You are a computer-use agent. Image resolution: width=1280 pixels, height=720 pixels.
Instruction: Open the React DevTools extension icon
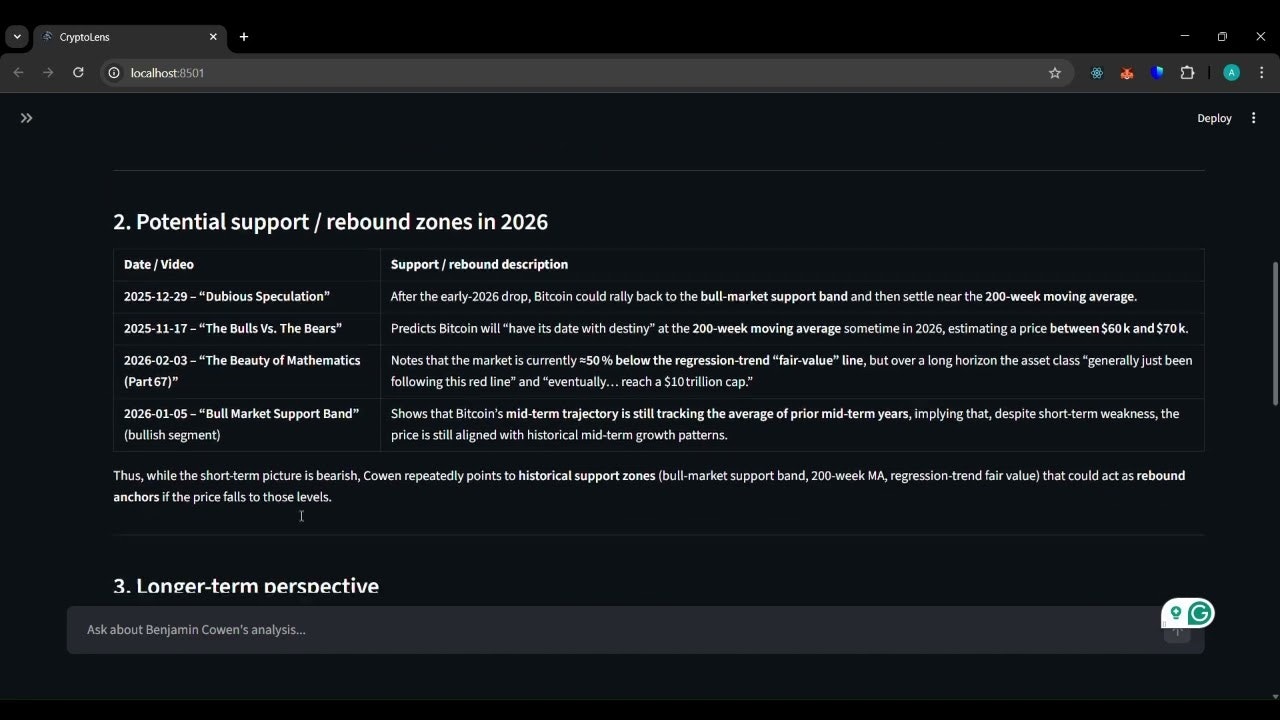click(x=1097, y=73)
